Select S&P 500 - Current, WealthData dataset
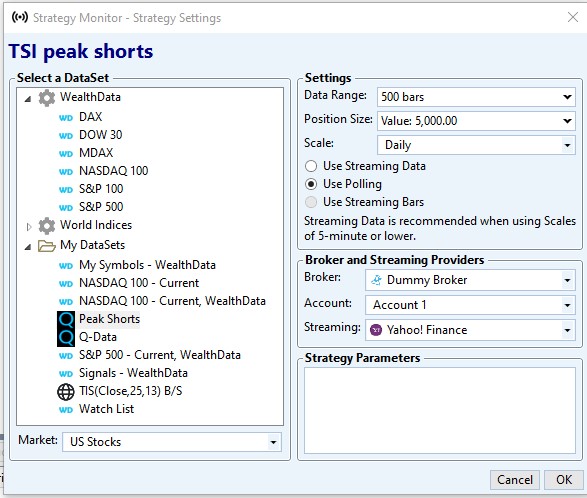The image size is (587, 498). pyautogui.click(x=159, y=355)
